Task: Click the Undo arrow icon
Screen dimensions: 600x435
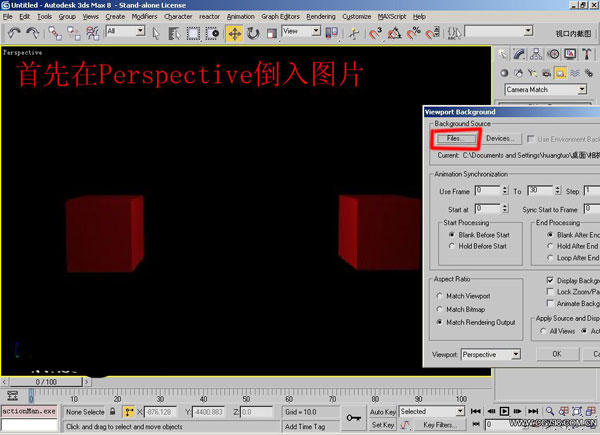Action: (15, 33)
